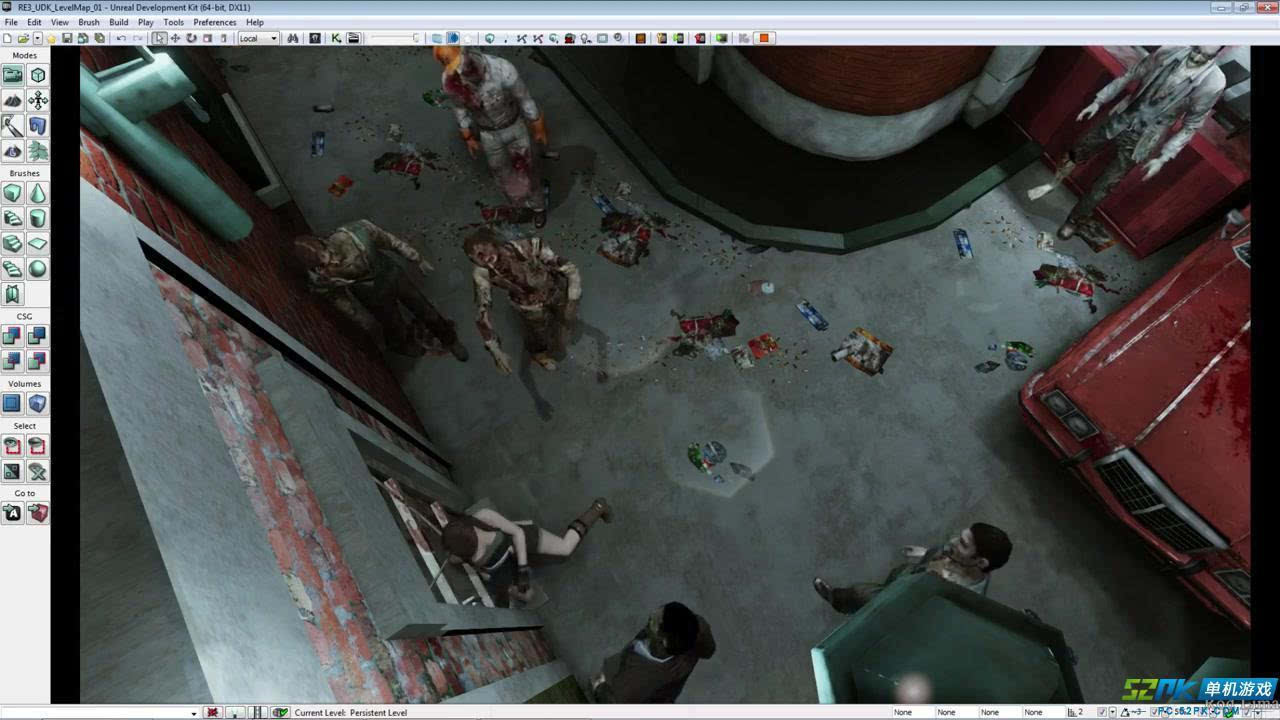Create a spiral staircase brush
This screenshot has width=1280, height=720.
12,269
